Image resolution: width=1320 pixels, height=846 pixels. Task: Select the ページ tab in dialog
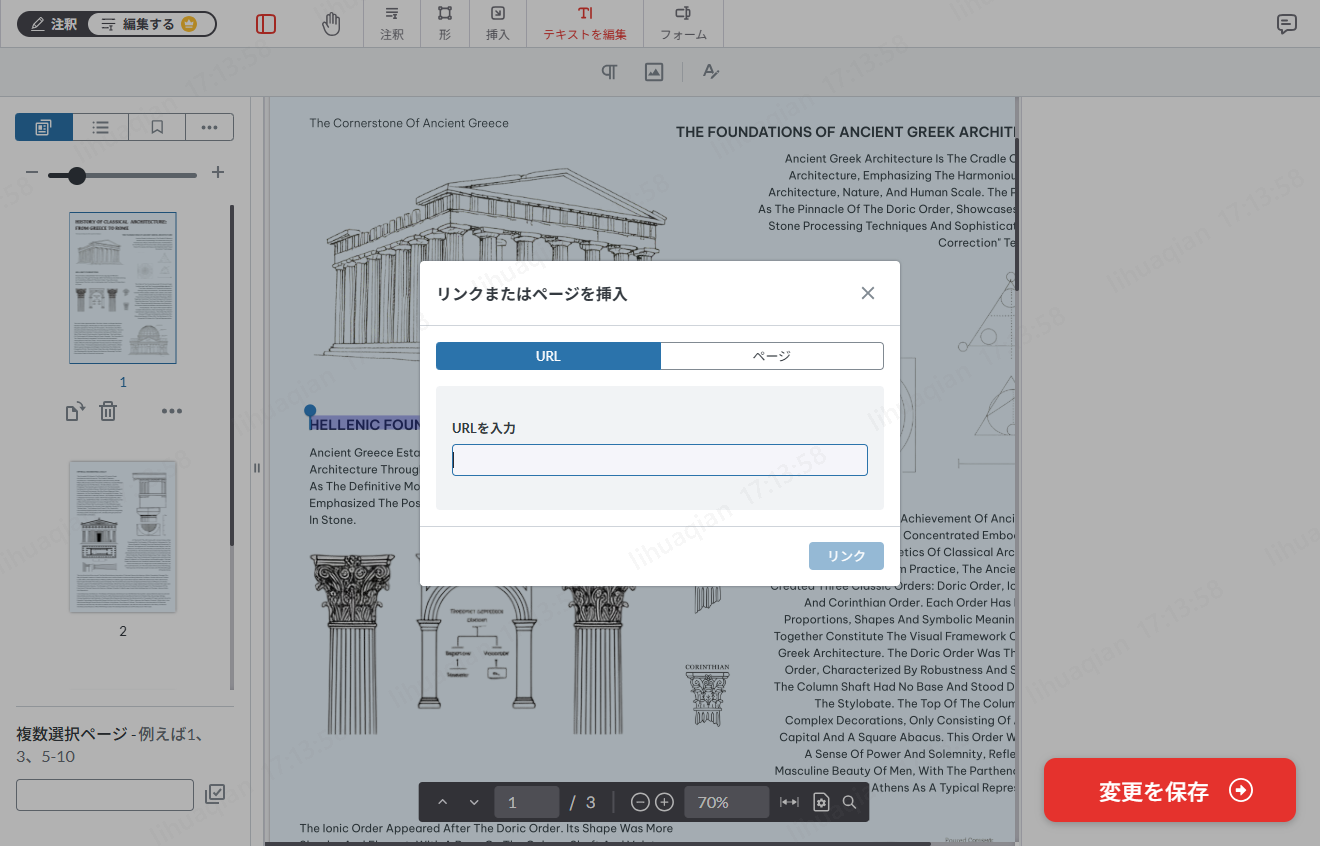pos(772,356)
